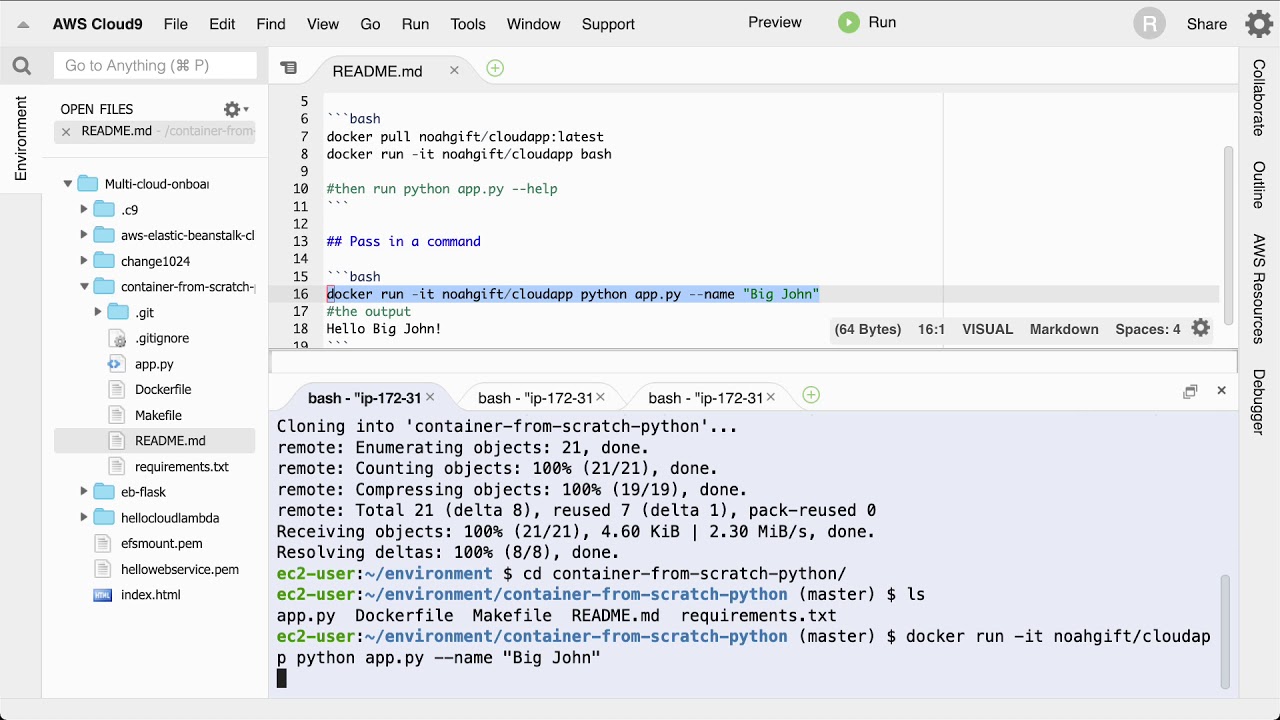The width and height of the screenshot is (1280, 720).
Task: Open the Debugger side panel
Action: 1259,402
